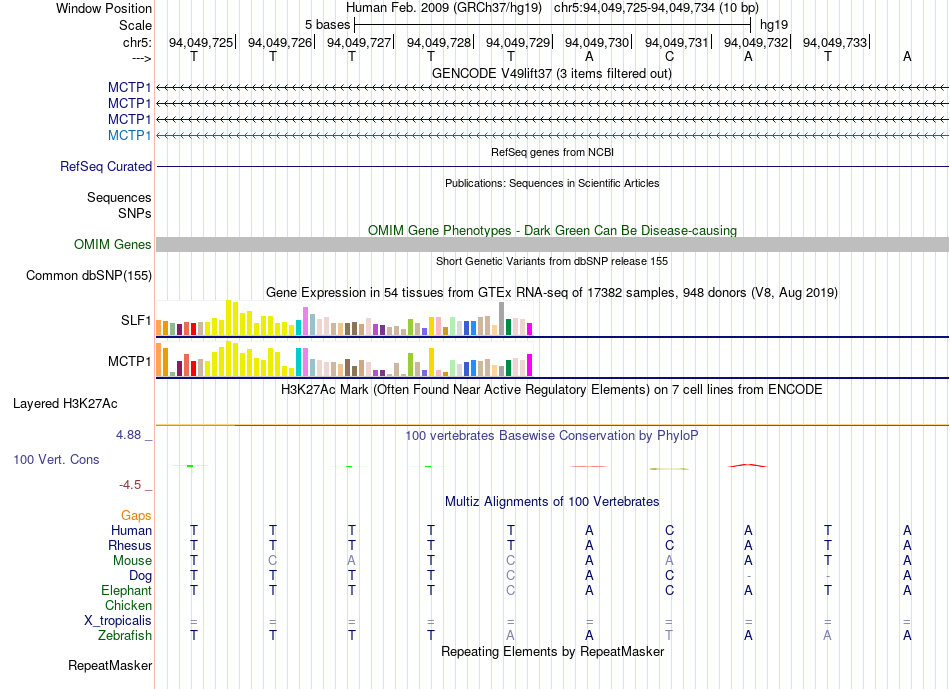The image size is (950, 689).
Task: Select the OMIM Genes track label
Action: [113, 244]
